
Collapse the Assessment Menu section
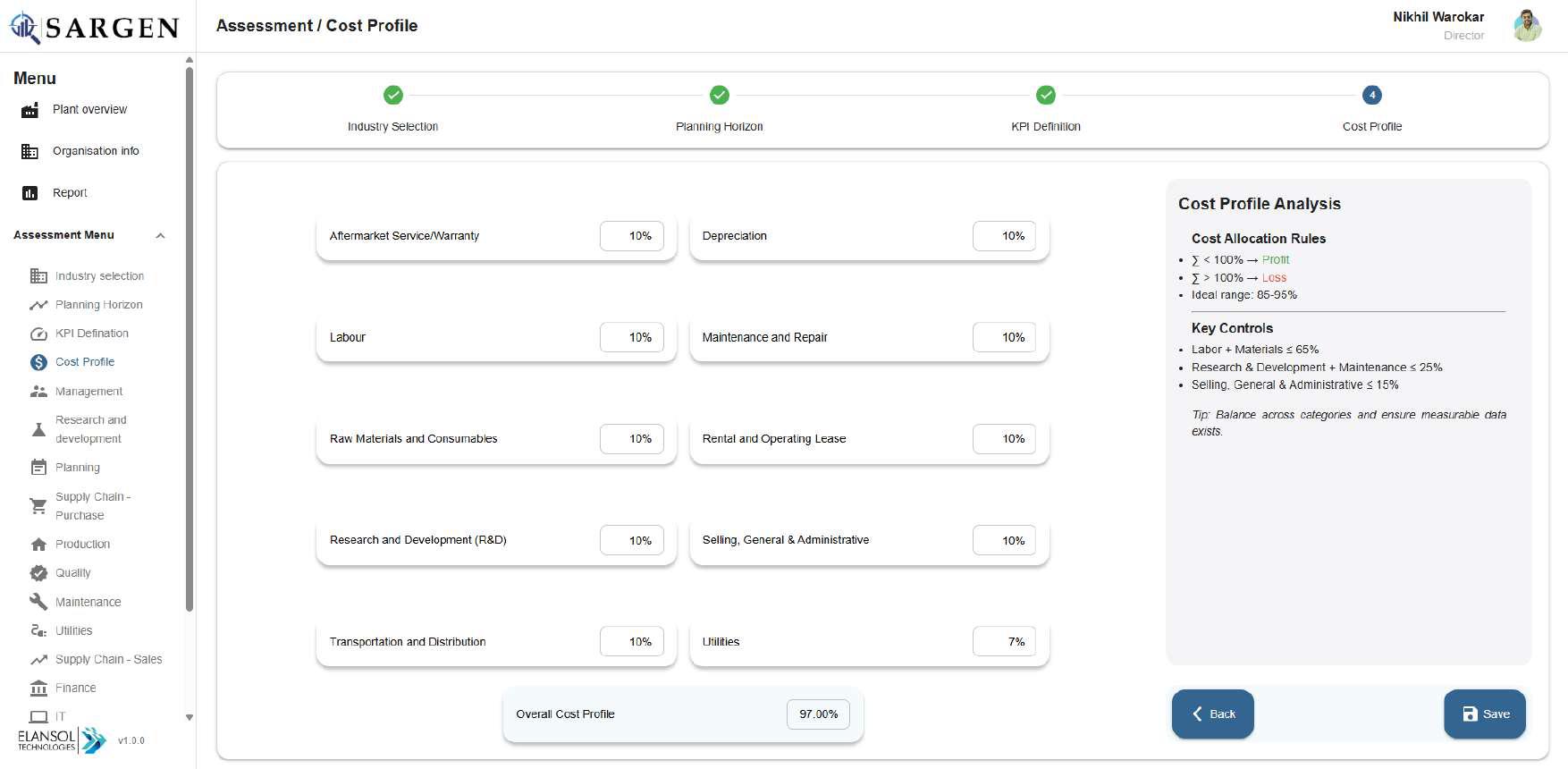[x=160, y=236]
